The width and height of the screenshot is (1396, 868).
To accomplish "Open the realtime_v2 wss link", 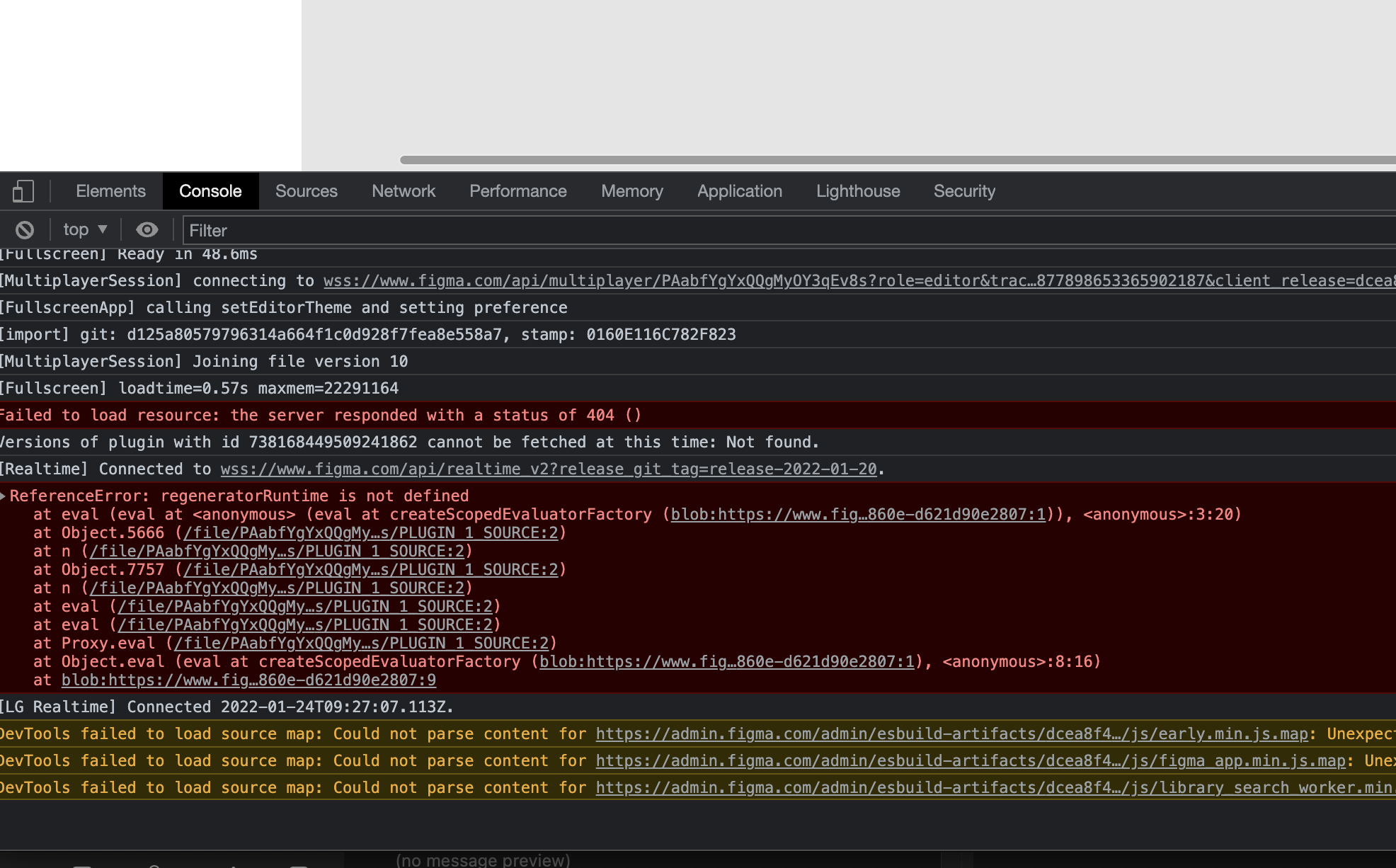I will tap(549, 469).
